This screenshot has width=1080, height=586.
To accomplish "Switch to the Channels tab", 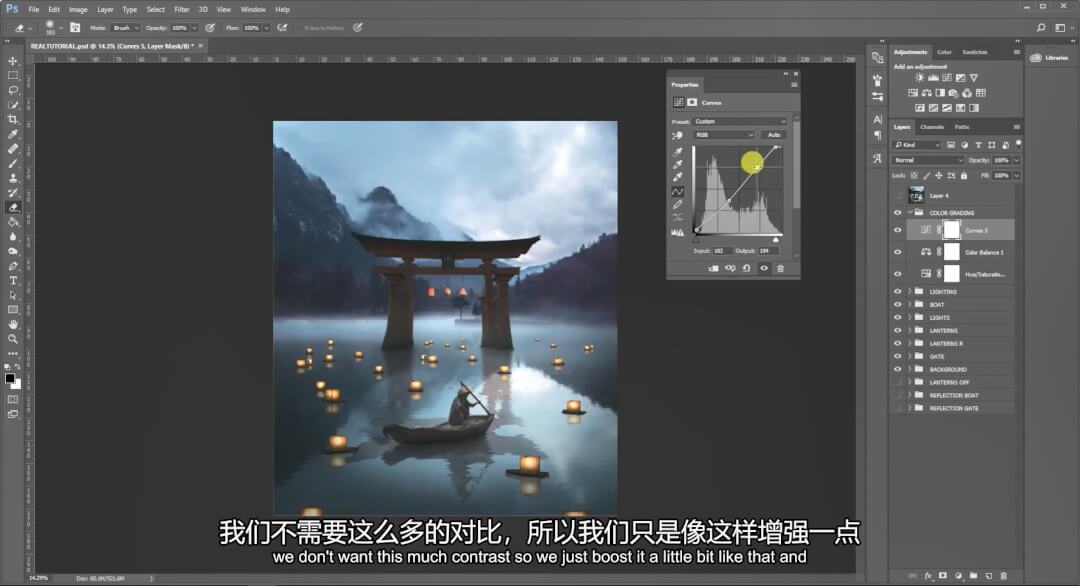I will coord(932,127).
